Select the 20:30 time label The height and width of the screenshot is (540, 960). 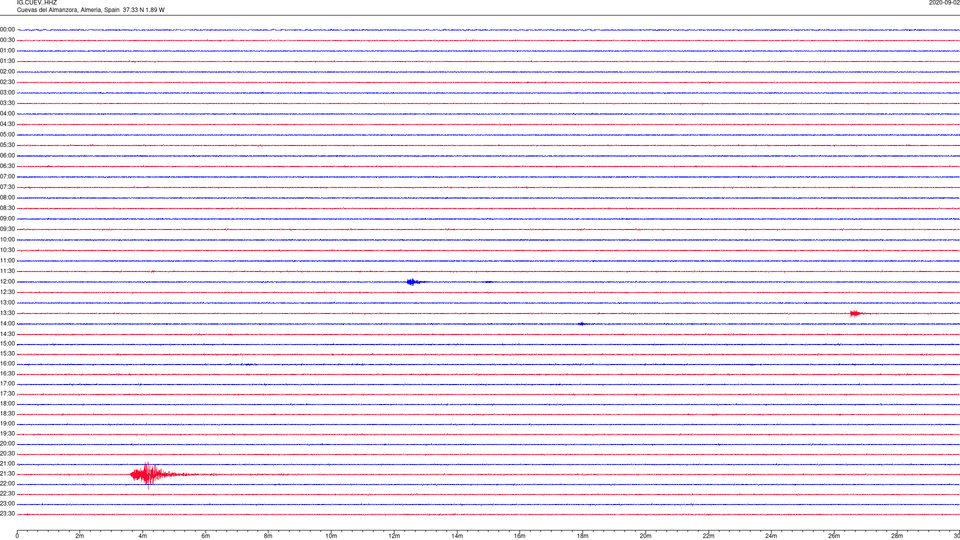pyautogui.click(x=7, y=454)
